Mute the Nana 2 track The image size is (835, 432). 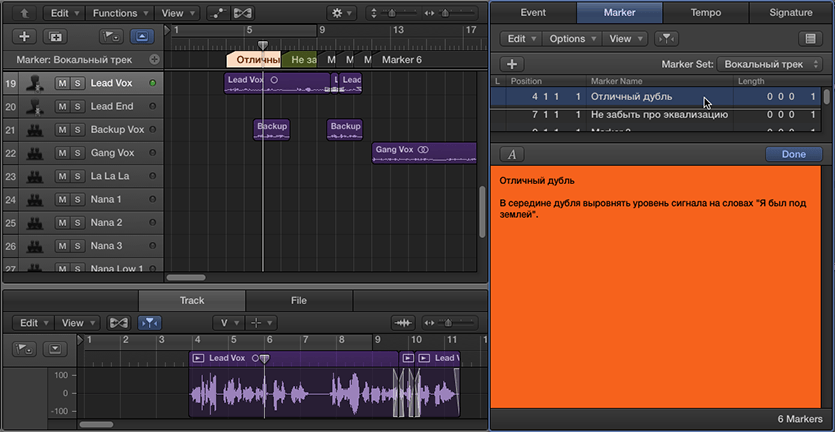click(62, 223)
